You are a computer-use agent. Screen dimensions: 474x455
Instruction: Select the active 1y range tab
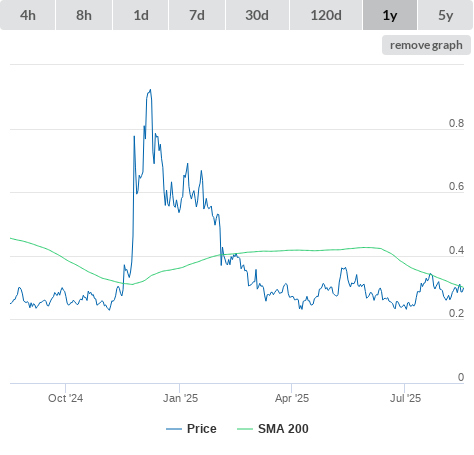pos(390,15)
